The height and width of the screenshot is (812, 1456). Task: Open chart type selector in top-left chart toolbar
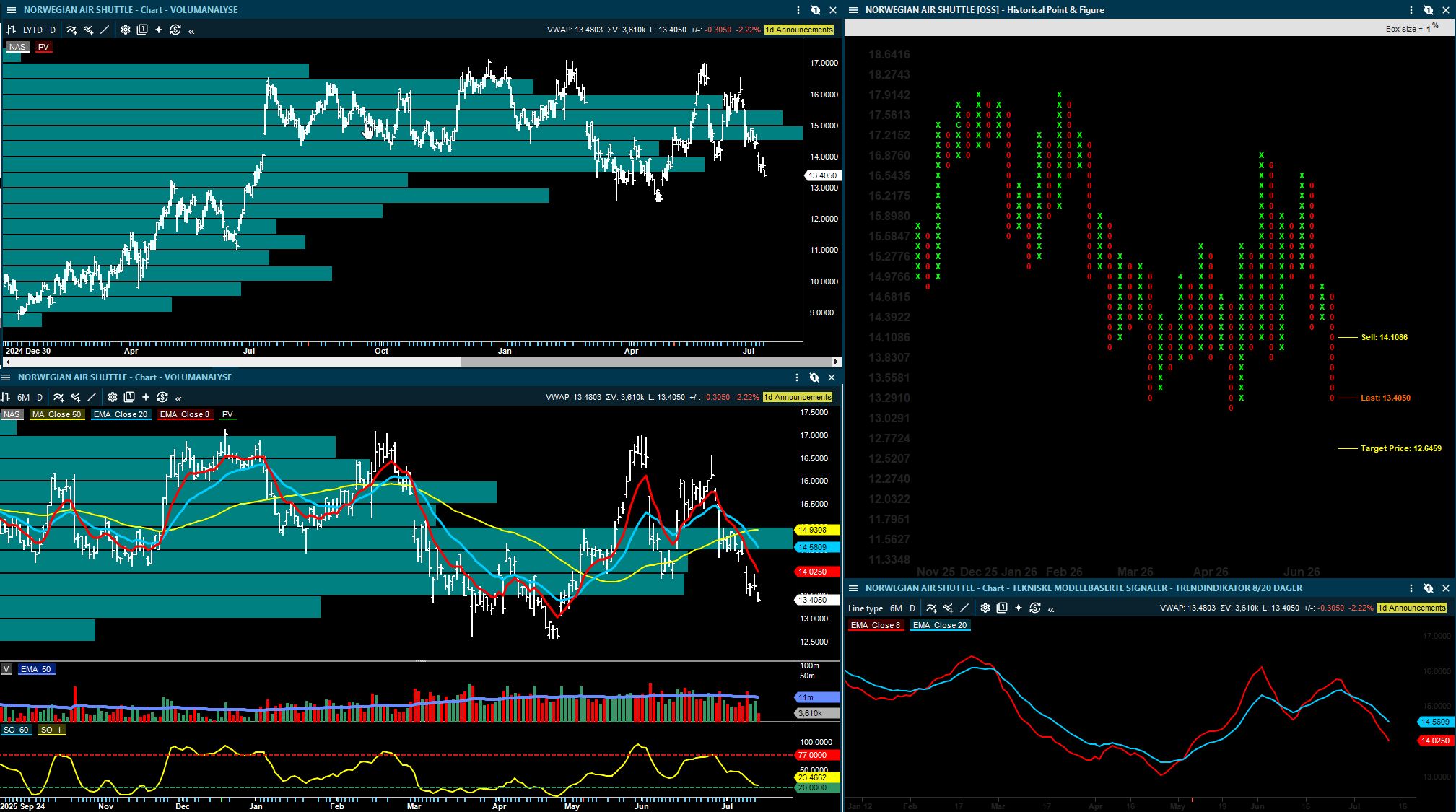click(x=11, y=30)
